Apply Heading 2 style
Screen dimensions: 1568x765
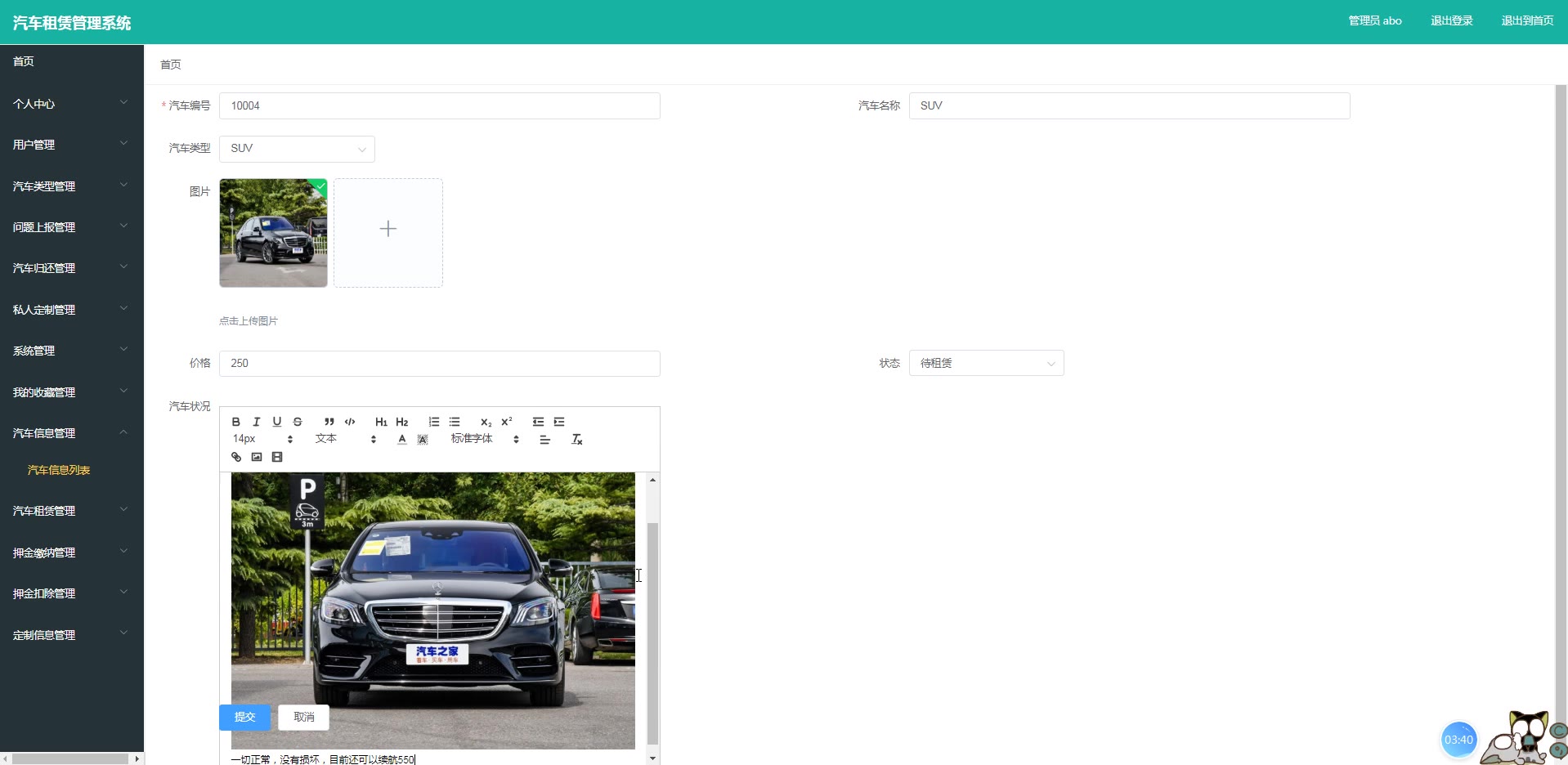pos(402,422)
